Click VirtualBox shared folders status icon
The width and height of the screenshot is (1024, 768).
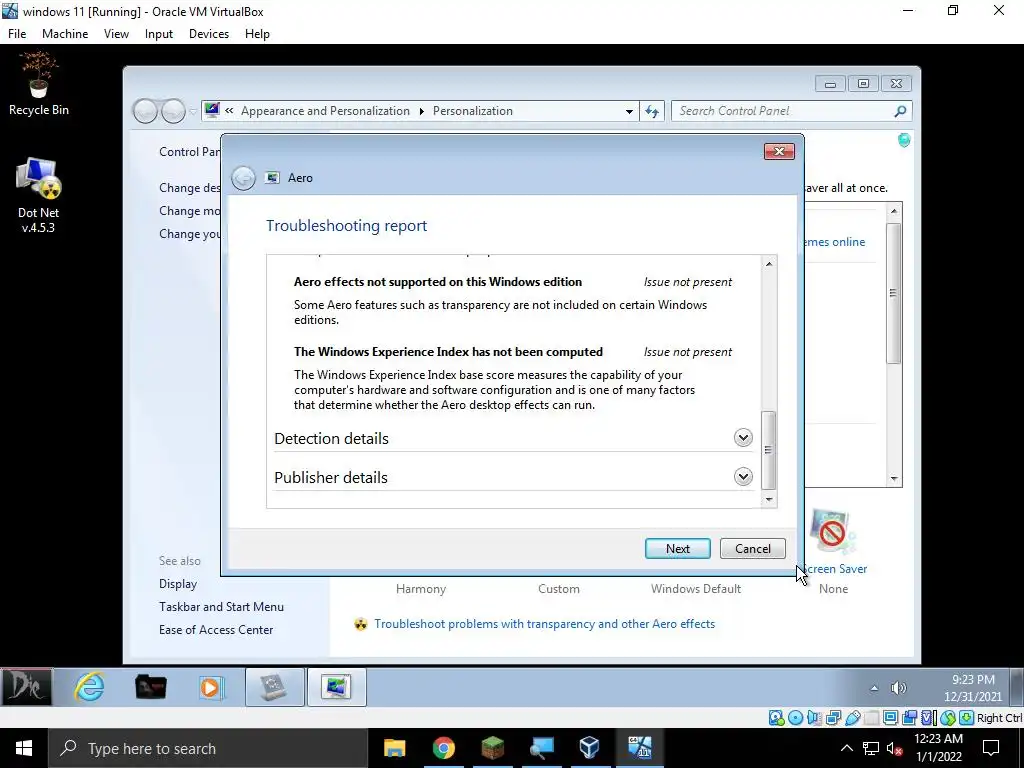pyautogui.click(x=871, y=718)
